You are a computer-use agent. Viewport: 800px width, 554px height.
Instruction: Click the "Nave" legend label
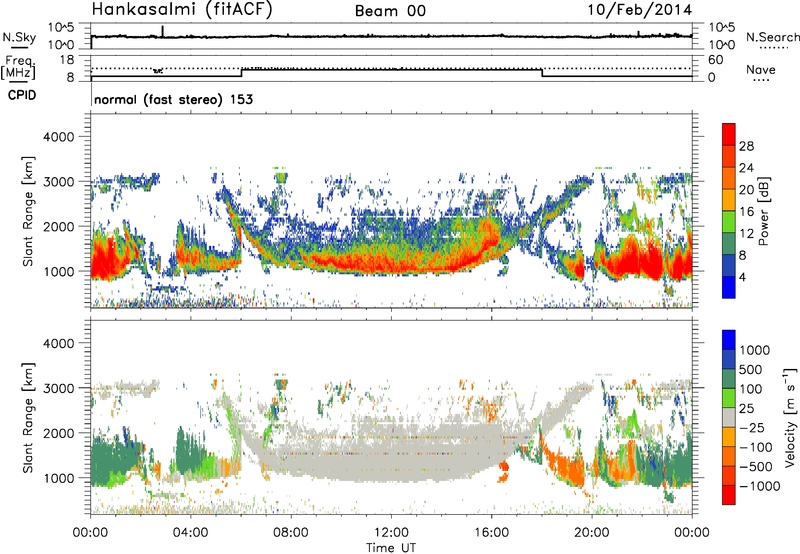761,70
